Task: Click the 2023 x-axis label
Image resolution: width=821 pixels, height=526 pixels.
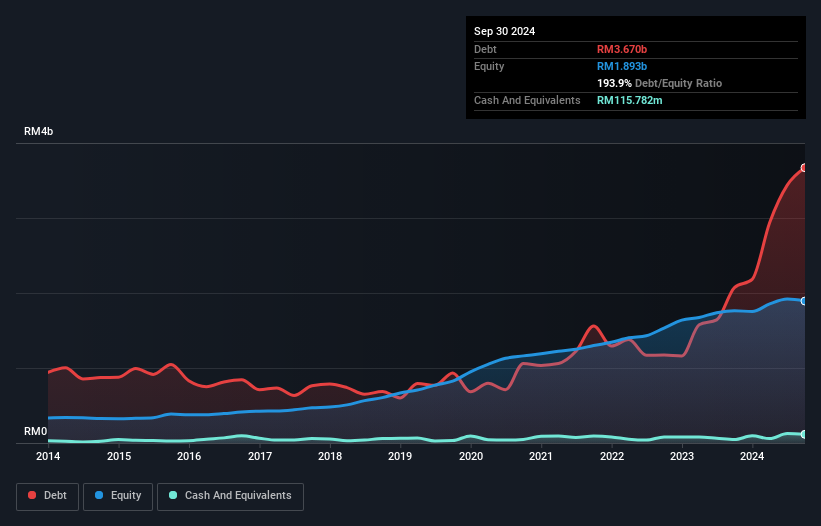Action: [x=682, y=456]
